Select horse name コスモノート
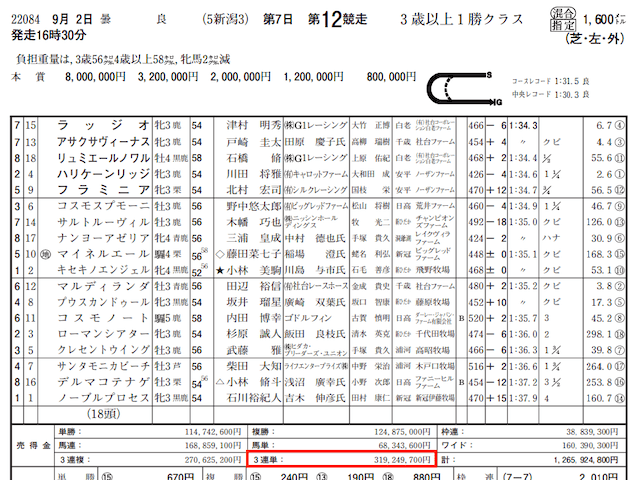The height and width of the screenshot is (480, 640). coord(103,318)
